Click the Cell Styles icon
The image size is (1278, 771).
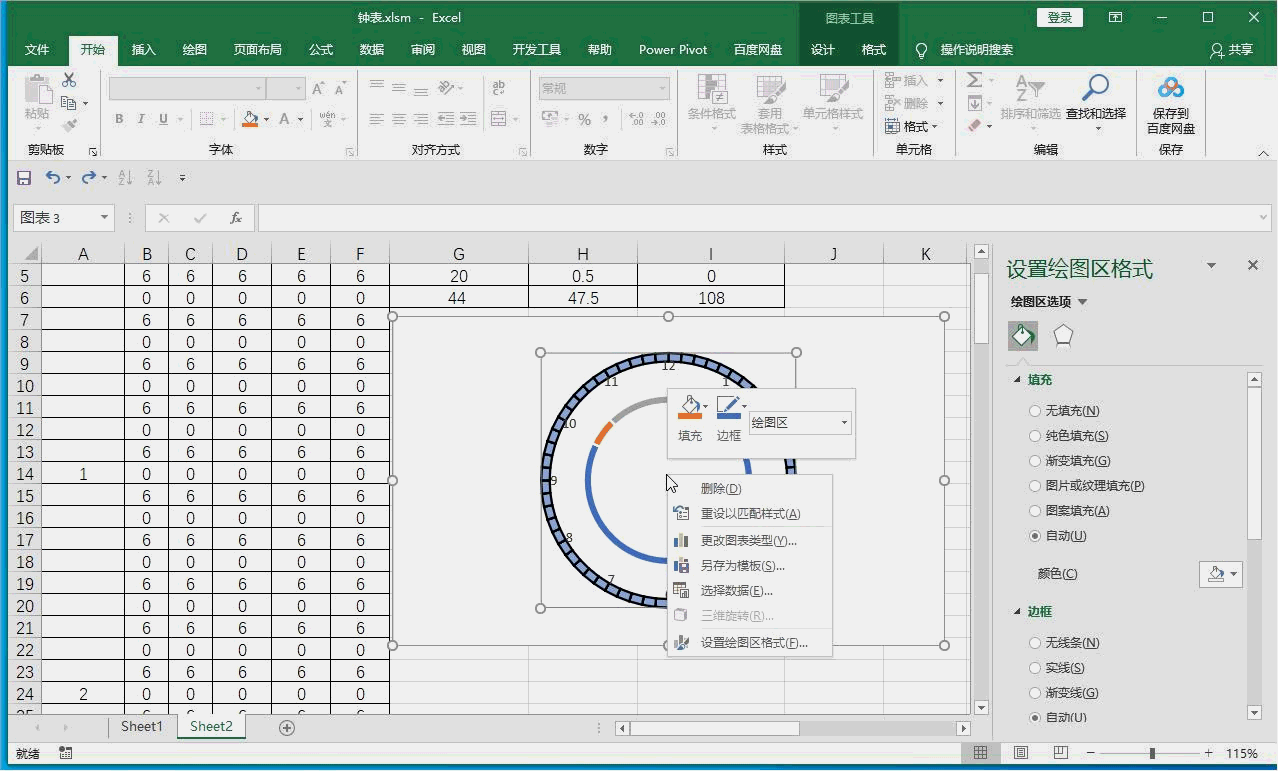(833, 89)
